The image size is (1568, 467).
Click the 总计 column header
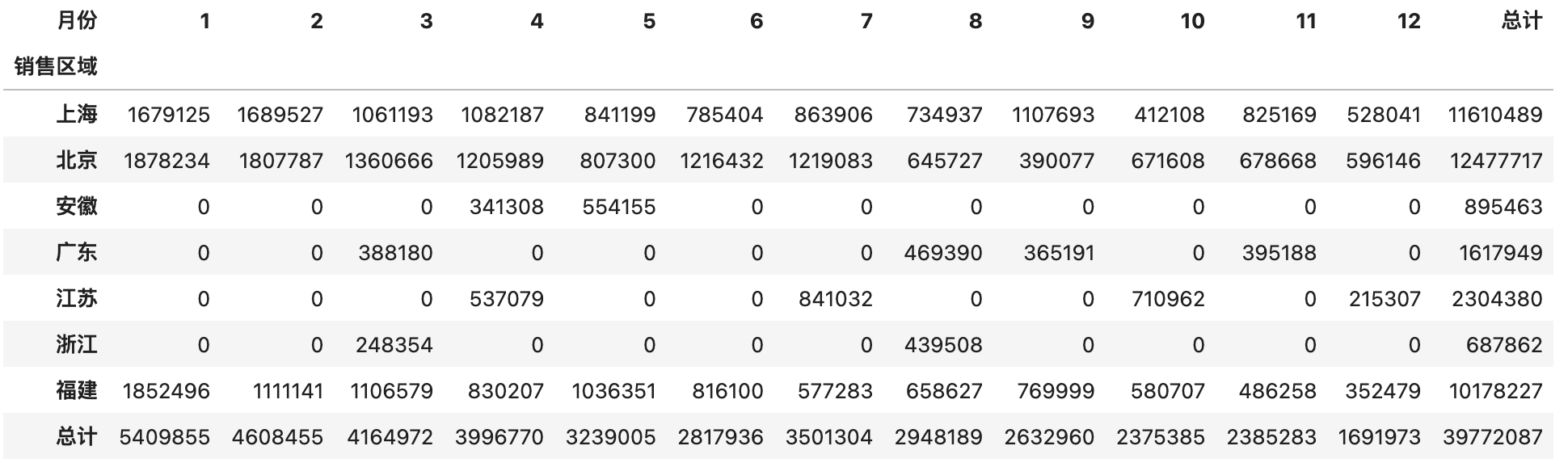point(1521,21)
